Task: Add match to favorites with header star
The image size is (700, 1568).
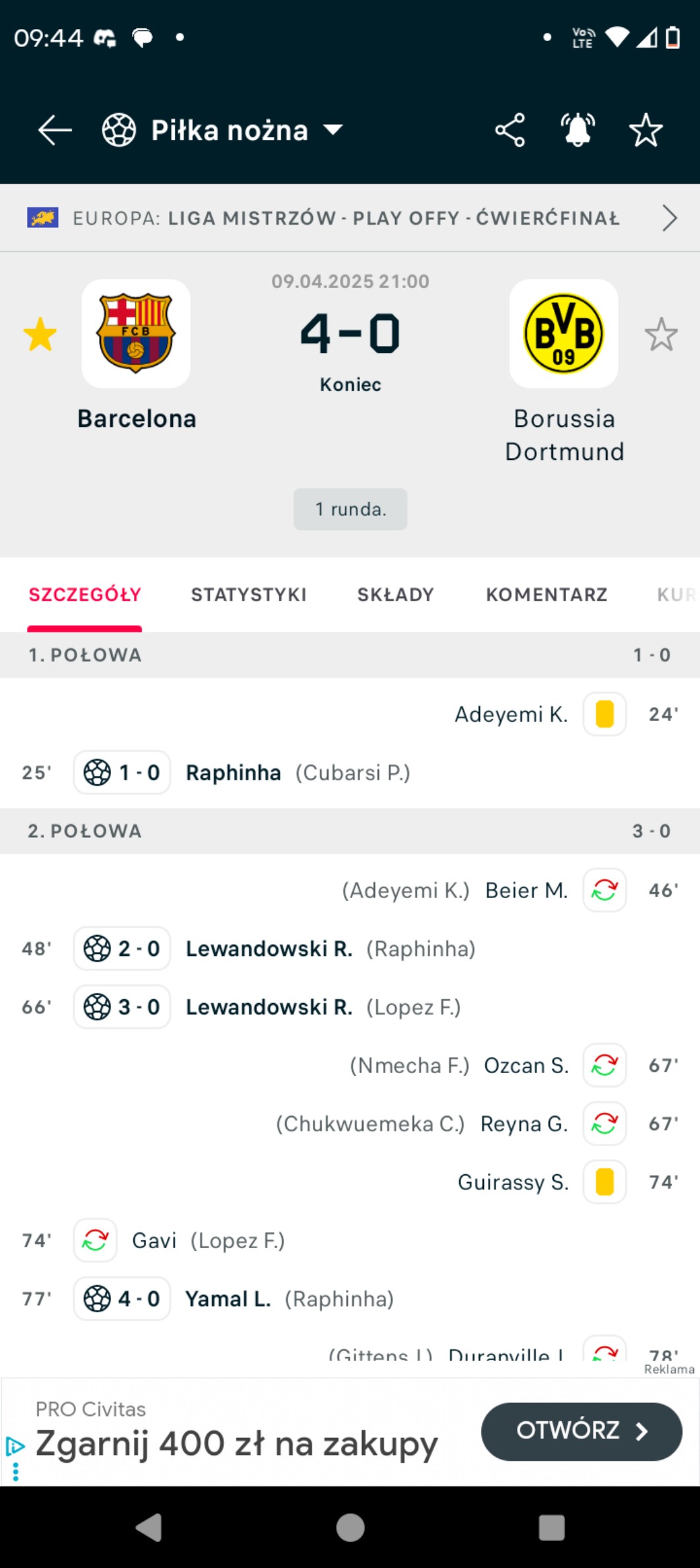Action: pos(645,130)
